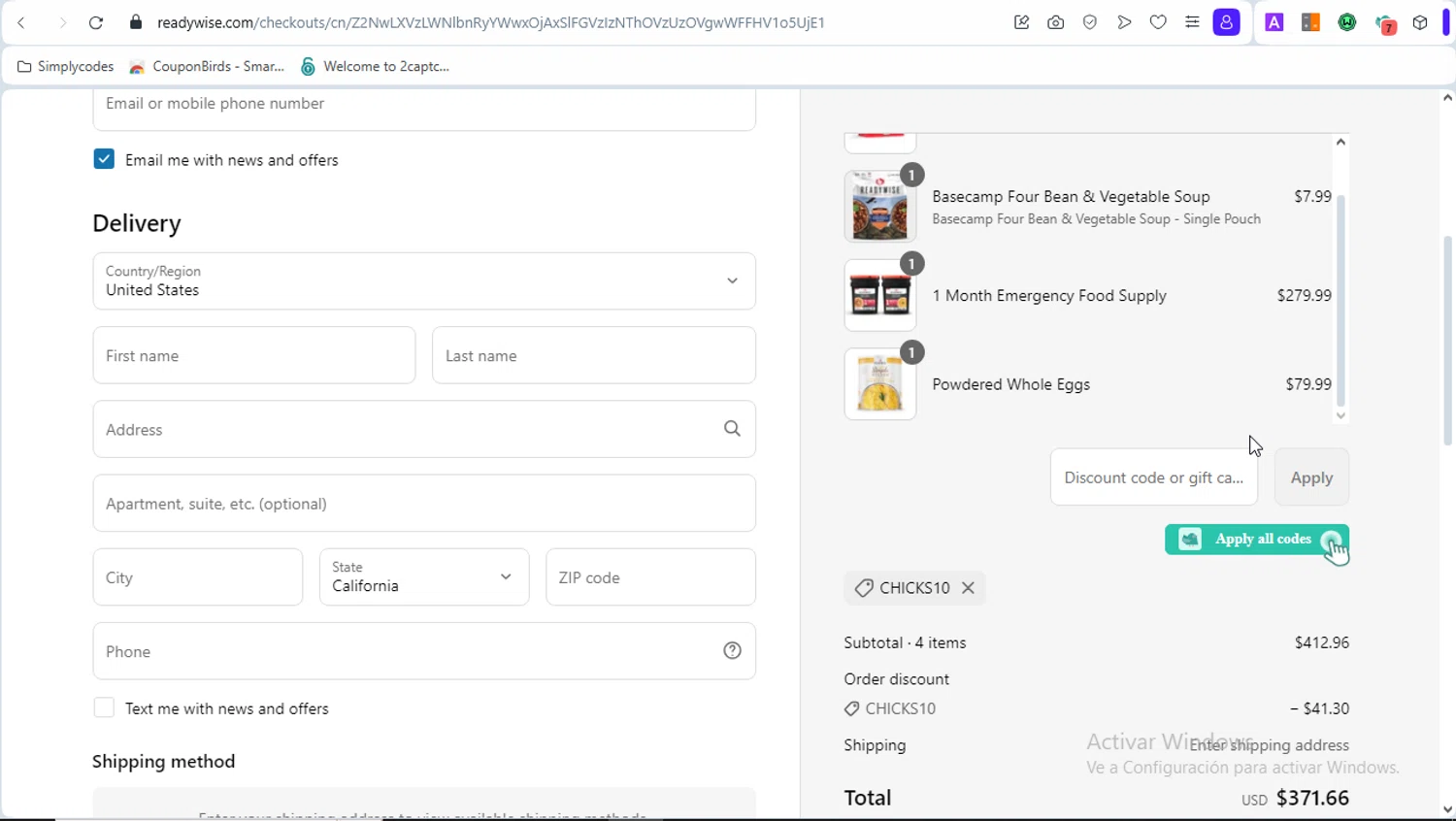
Task: Click the Apply all codes button
Action: pyautogui.click(x=1257, y=540)
